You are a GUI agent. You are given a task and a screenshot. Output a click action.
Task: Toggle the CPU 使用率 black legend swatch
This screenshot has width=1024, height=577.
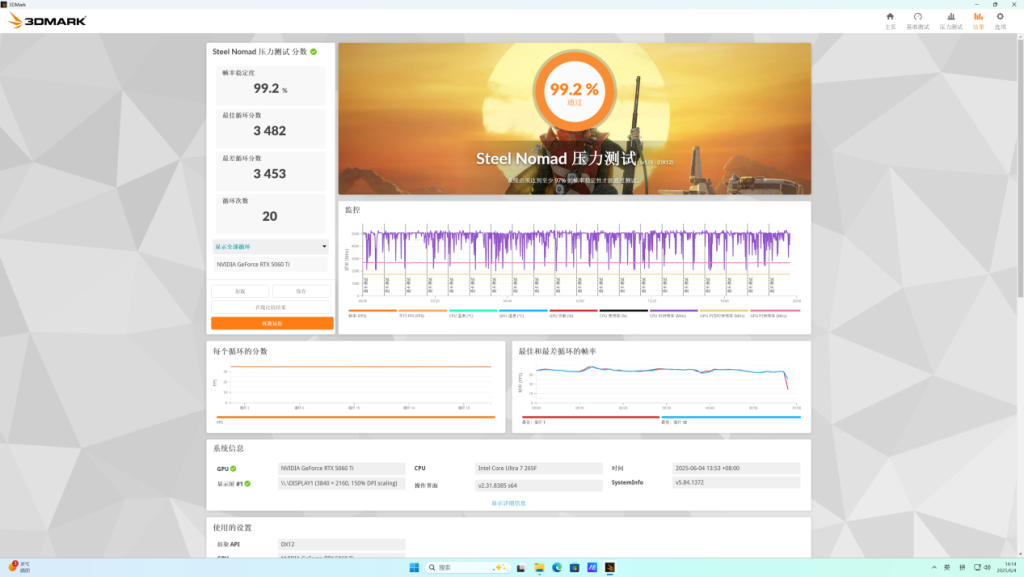pyautogui.click(x=624, y=311)
